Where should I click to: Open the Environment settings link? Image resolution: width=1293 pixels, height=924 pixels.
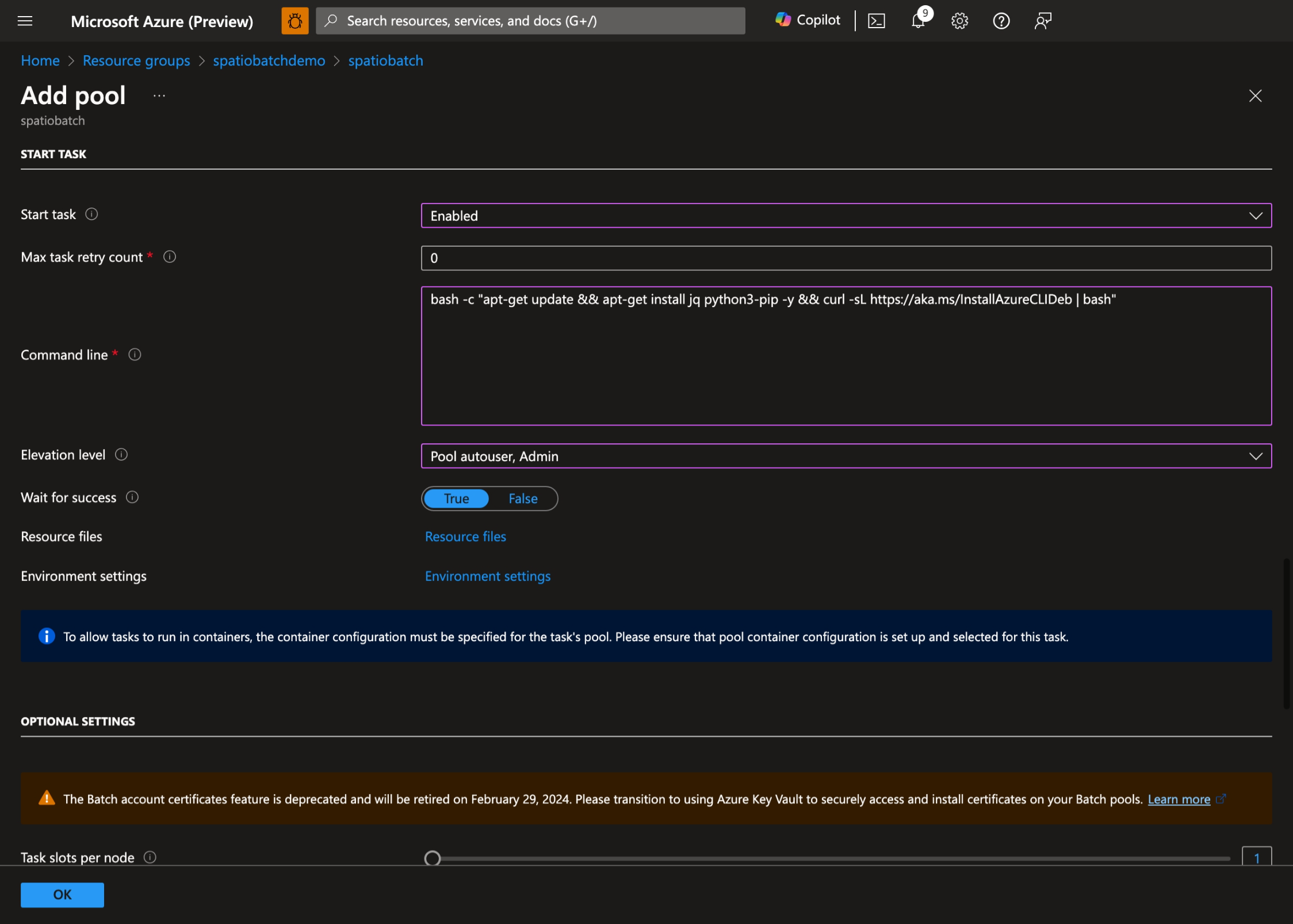coord(487,576)
